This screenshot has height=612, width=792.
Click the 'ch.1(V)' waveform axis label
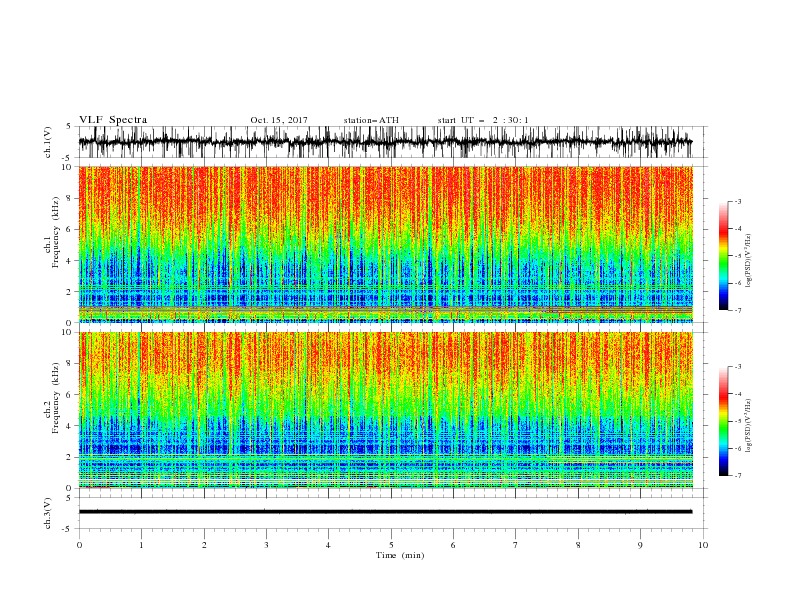[48, 142]
